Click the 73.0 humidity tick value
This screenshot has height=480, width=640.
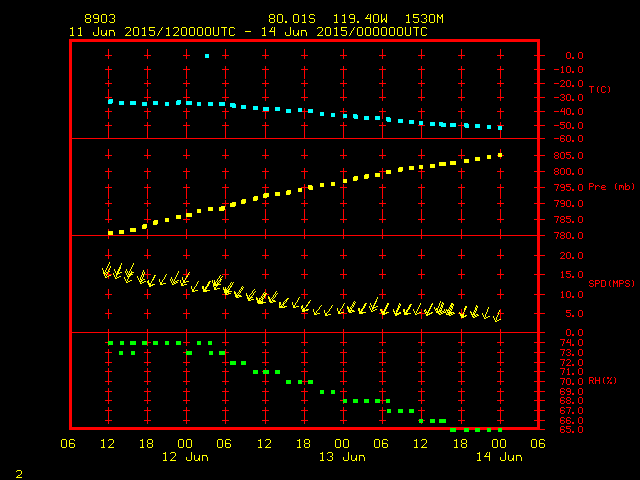(x=571, y=353)
